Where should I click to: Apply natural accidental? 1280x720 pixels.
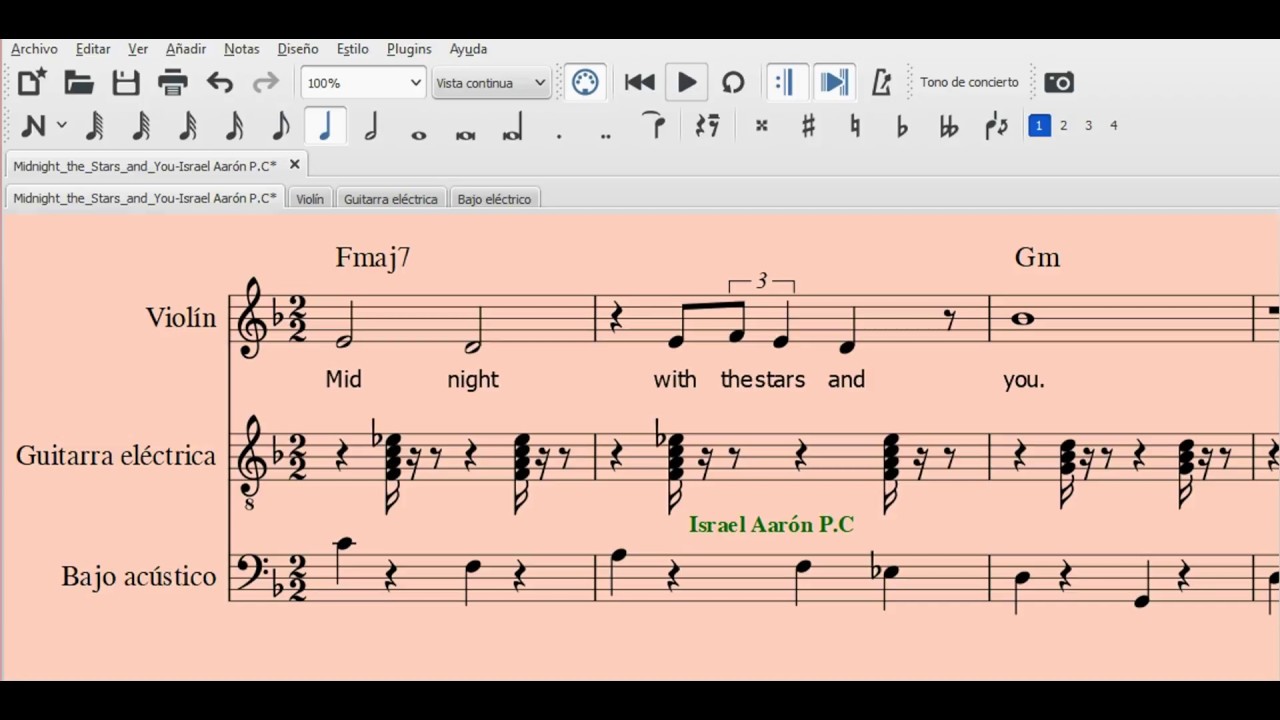[x=854, y=126]
